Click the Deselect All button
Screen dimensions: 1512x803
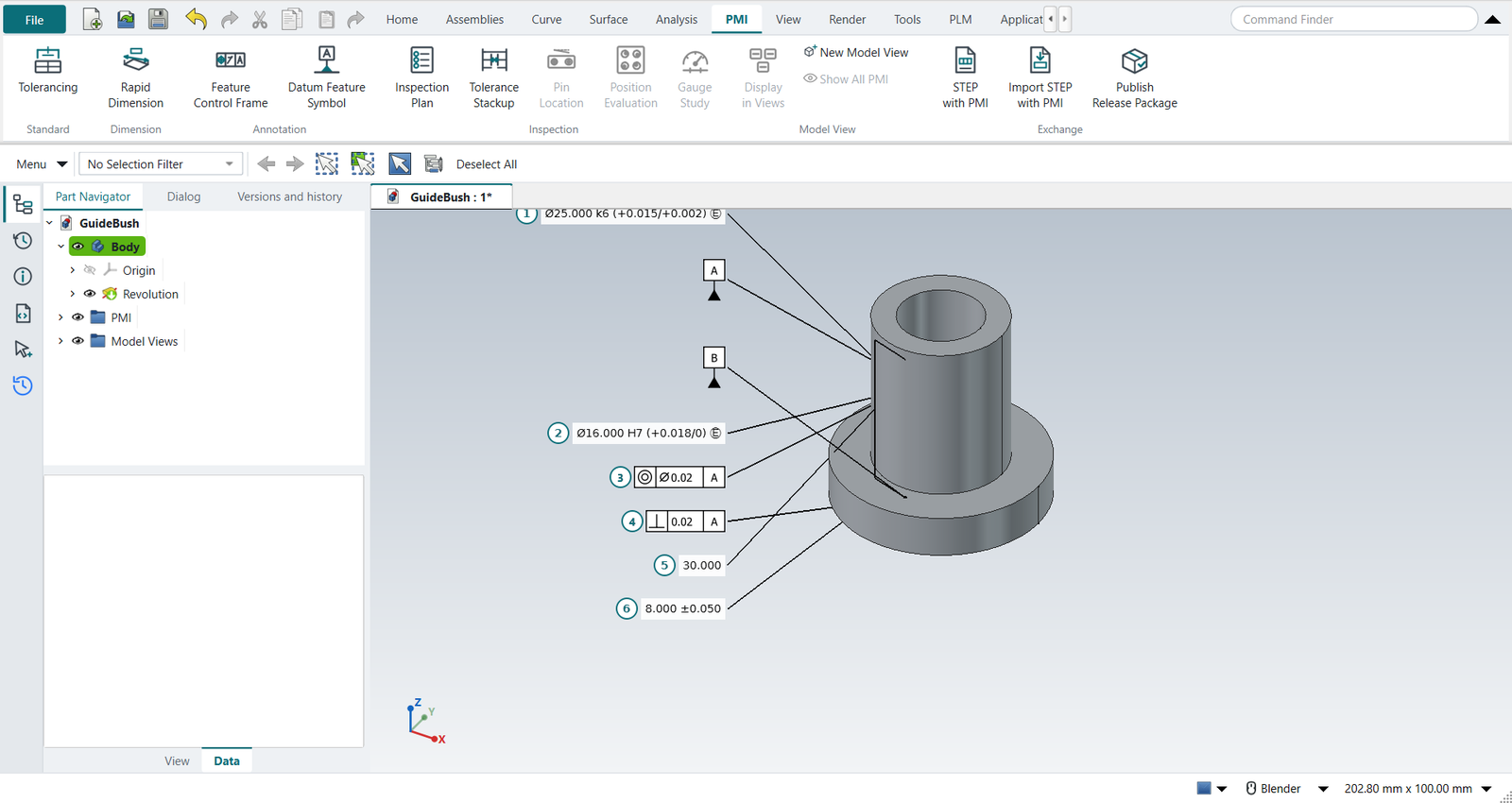click(x=487, y=164)
